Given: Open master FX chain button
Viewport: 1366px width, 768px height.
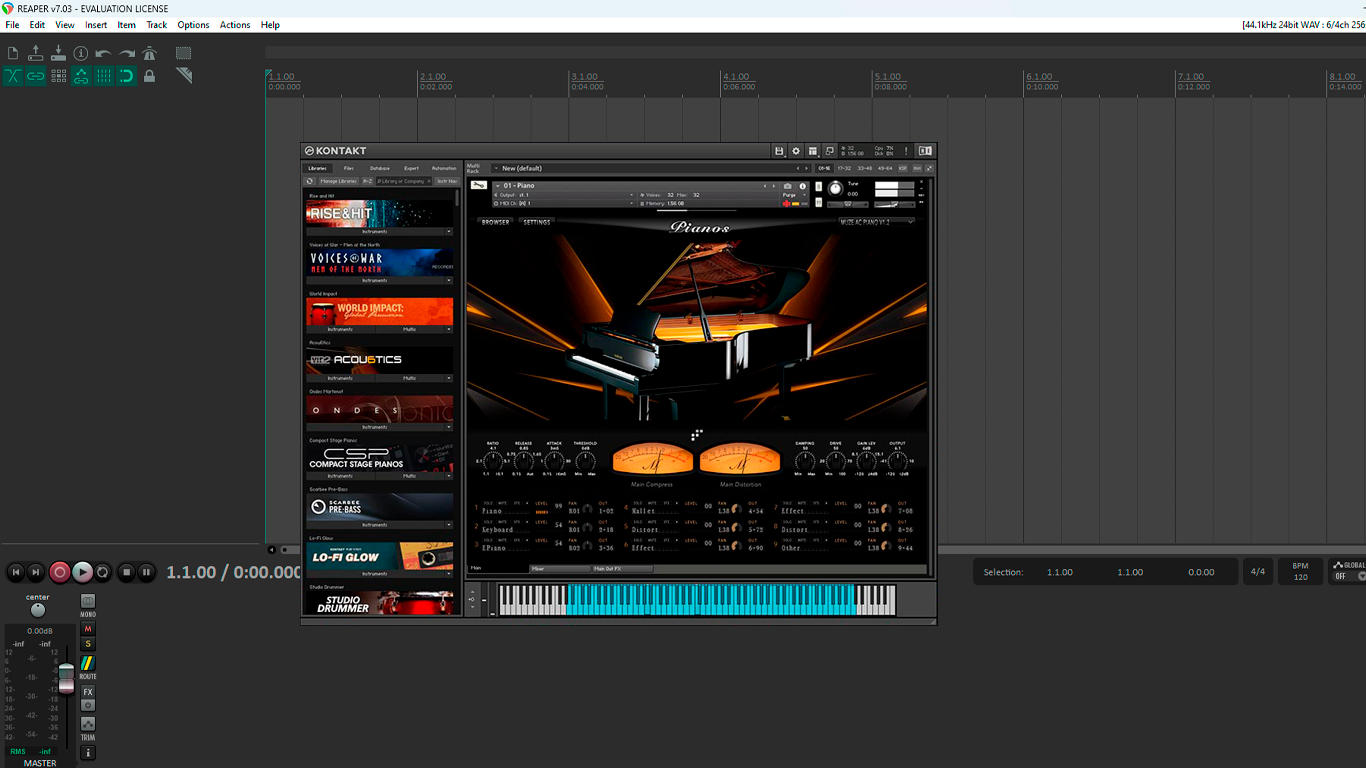Looking at the screenshot, I should pos(88,692).
